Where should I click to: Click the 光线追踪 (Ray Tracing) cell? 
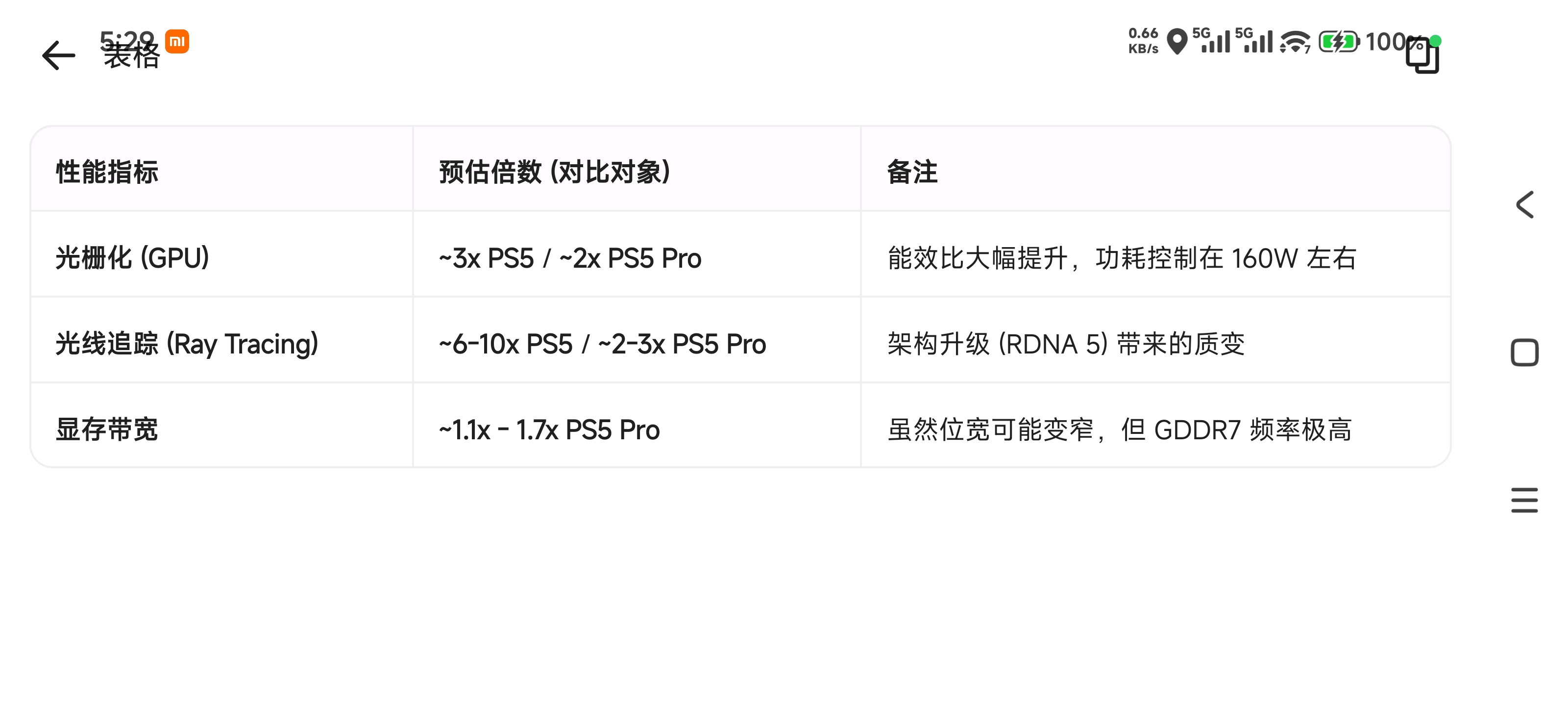pos(187,344)
